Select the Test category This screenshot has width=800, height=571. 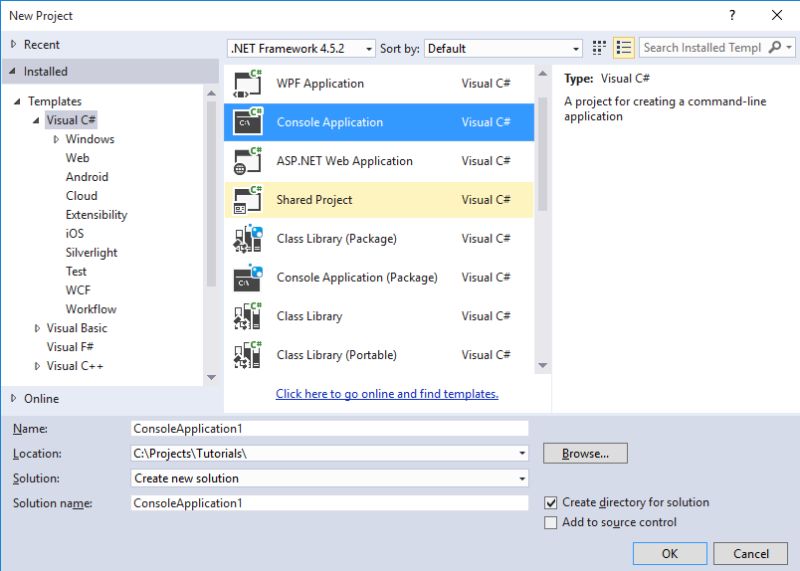point(76,271)
